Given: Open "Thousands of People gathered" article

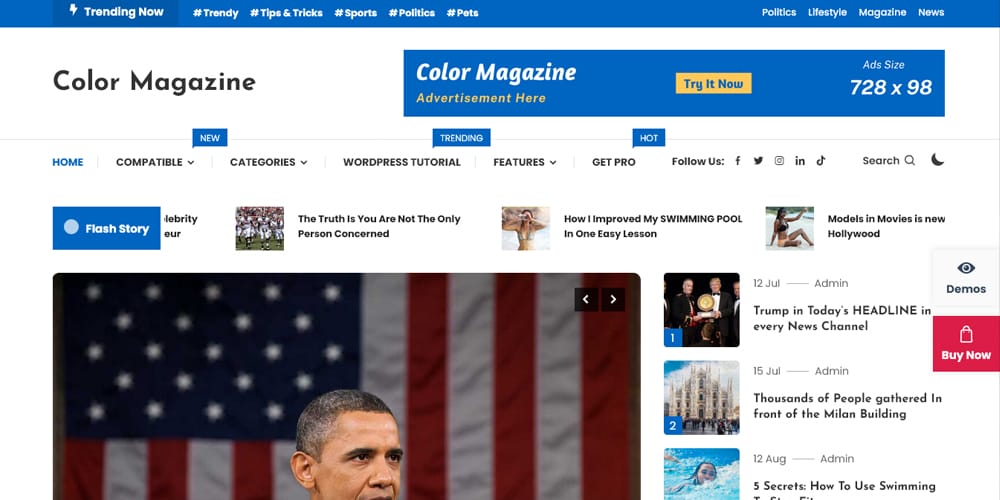Looking at the screenshot, I should click(847, 406).
